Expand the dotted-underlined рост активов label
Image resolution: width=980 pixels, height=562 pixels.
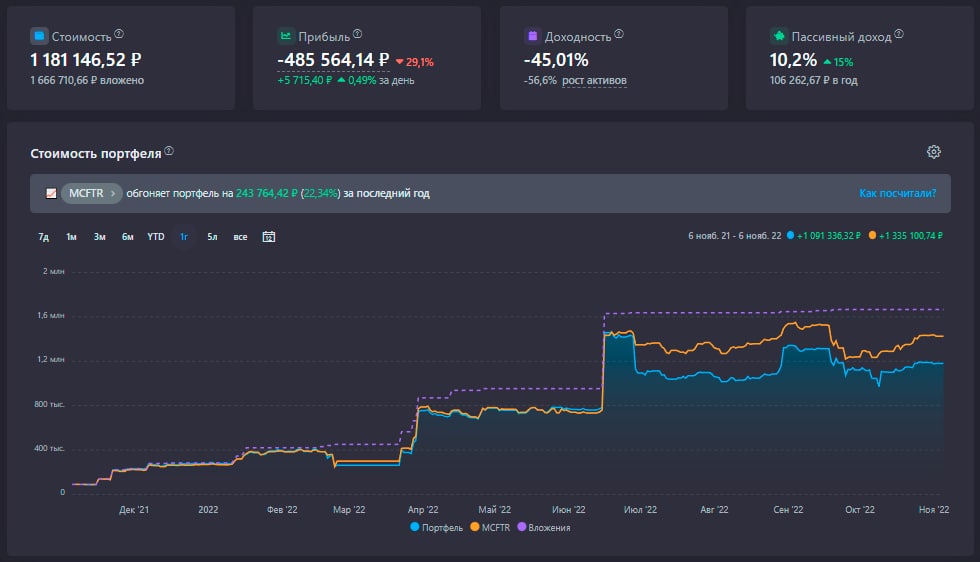pyautogui.click(x=594, y=80)
